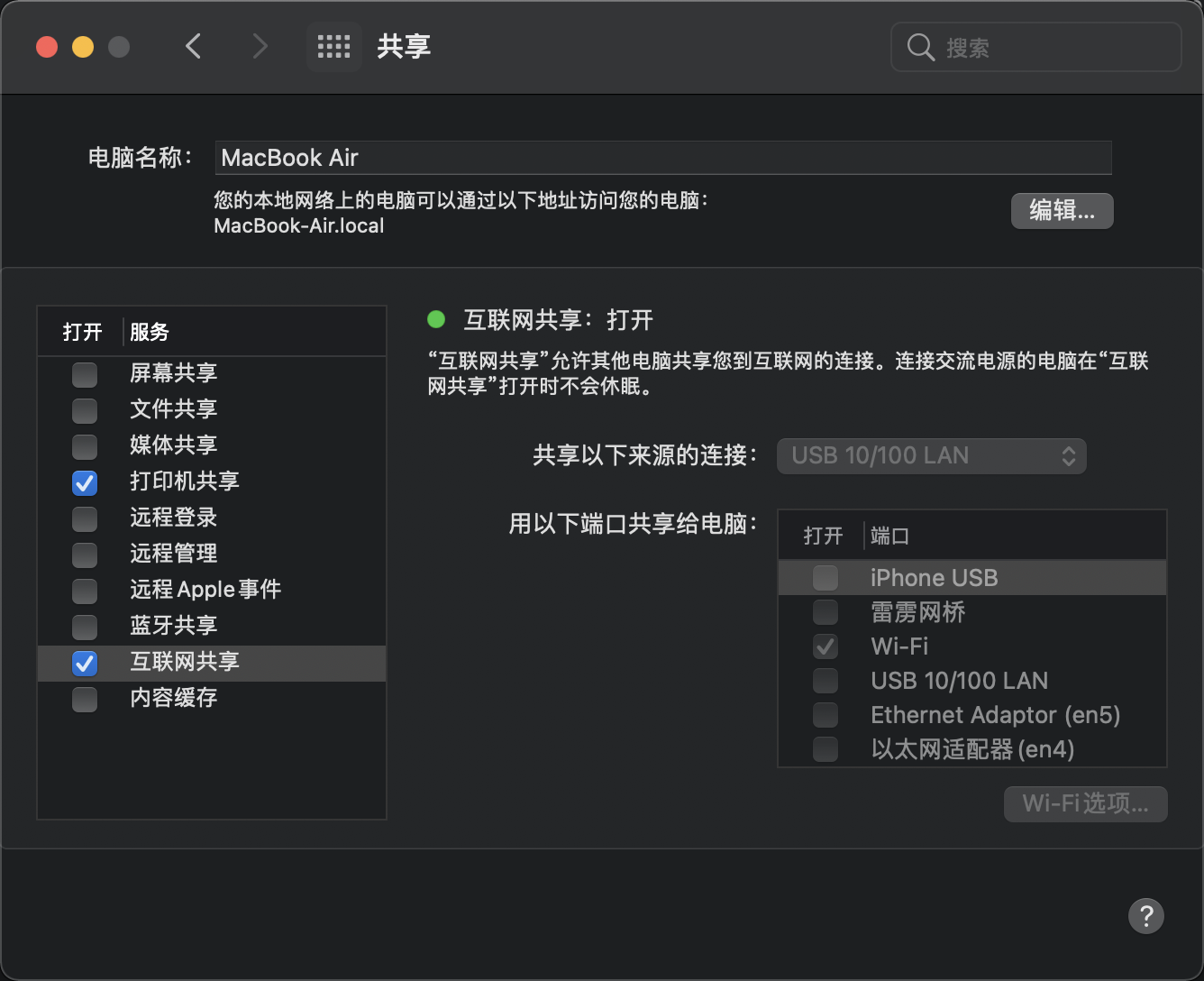Toggle the 雷雳网桥 port checkbox
This screenshot has width=1204, height=981.
point(825,612)
